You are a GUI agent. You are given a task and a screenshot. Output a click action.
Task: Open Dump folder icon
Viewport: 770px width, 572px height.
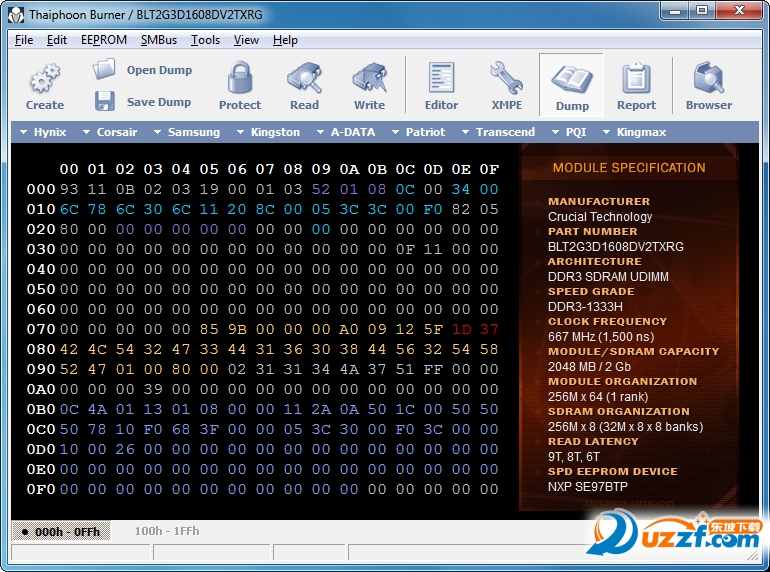click(x=104, y=69)
